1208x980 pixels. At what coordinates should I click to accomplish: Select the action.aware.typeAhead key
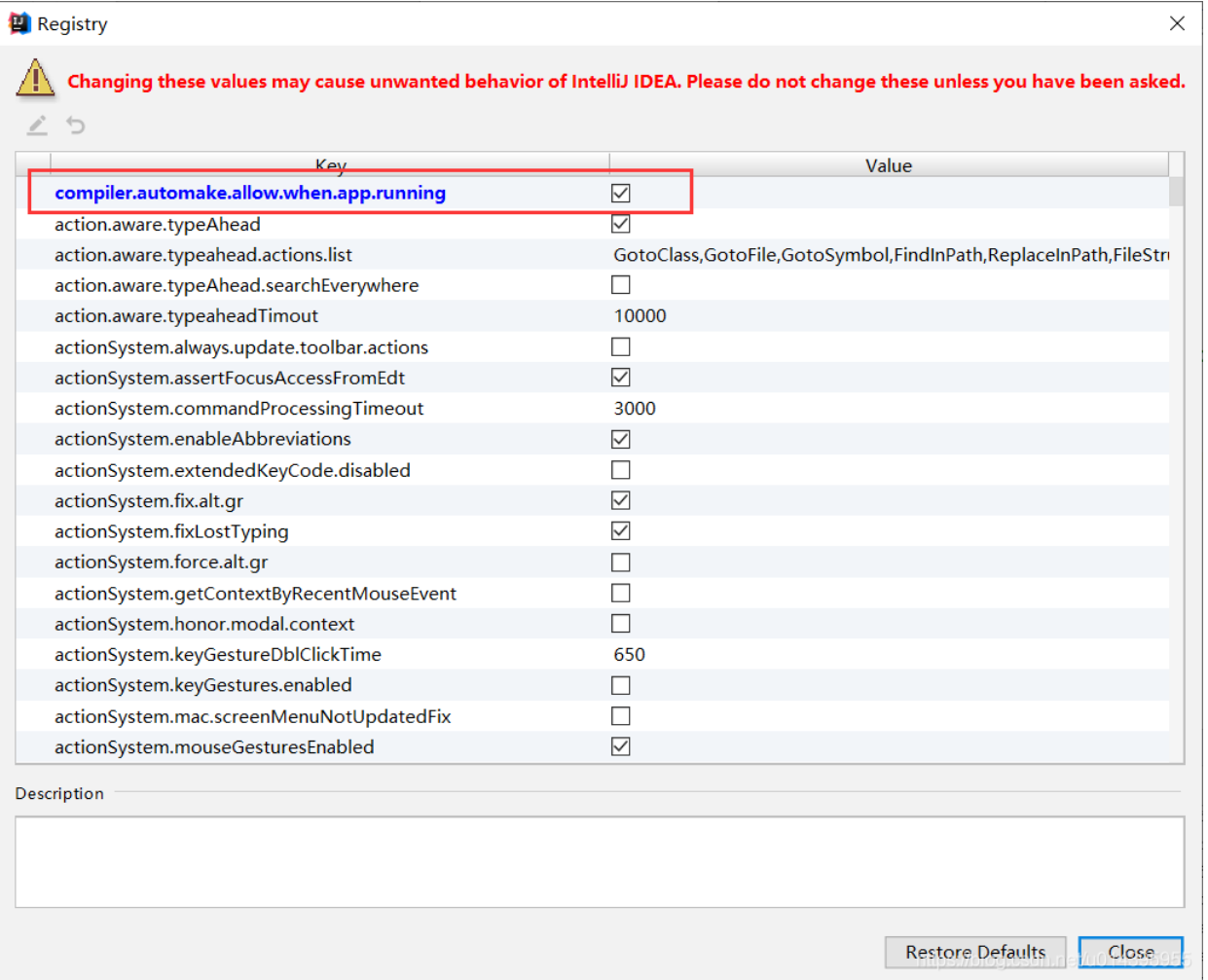158,224
